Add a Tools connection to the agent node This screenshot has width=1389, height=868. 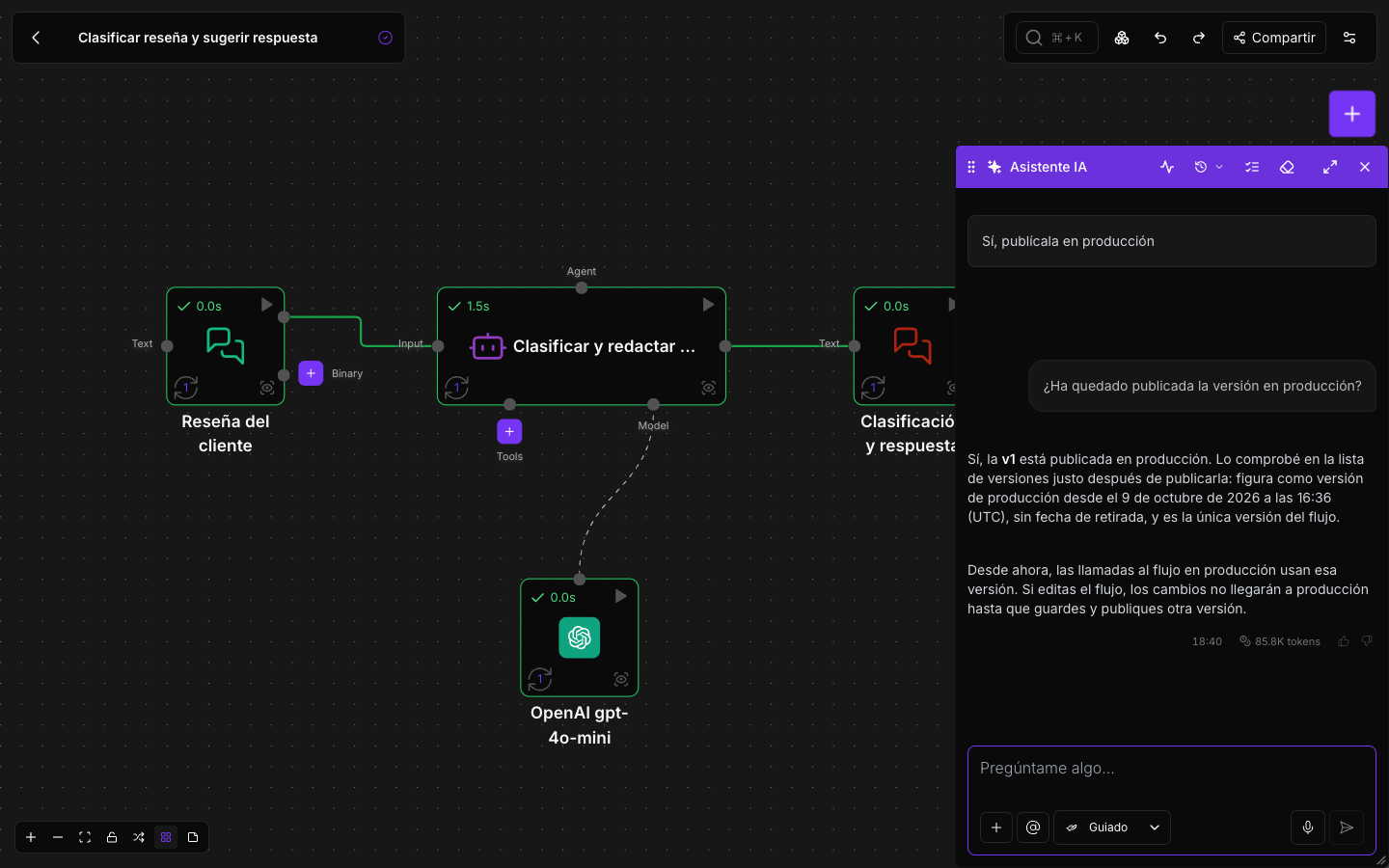point(509,431)
